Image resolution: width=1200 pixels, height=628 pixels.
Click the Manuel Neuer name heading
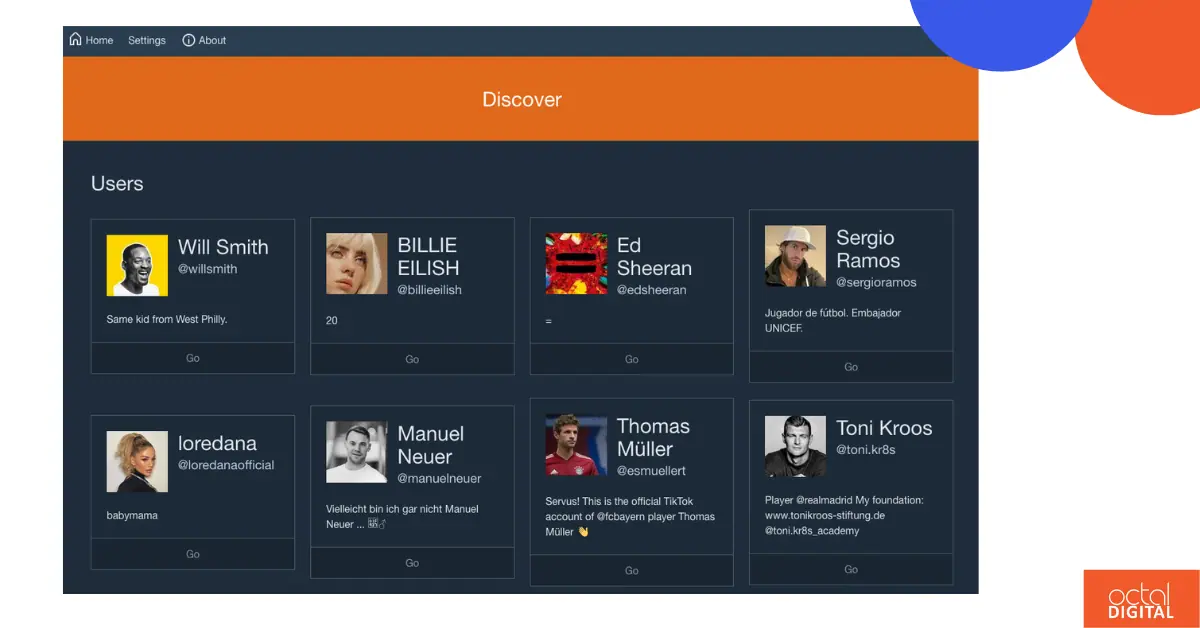click(431, 445)
